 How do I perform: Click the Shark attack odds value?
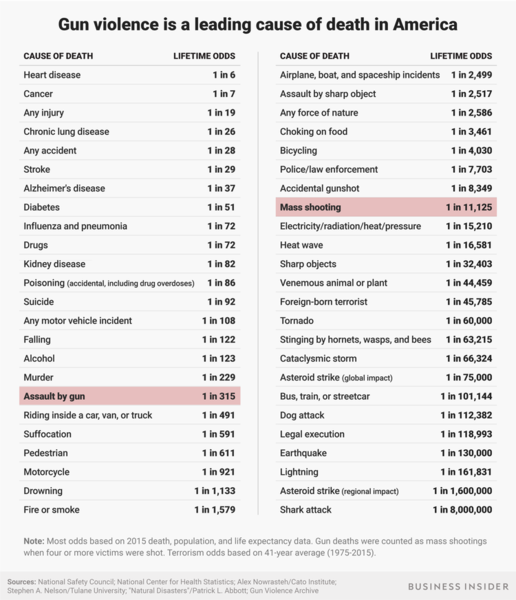pyautogui.click(x=462, y=510)
